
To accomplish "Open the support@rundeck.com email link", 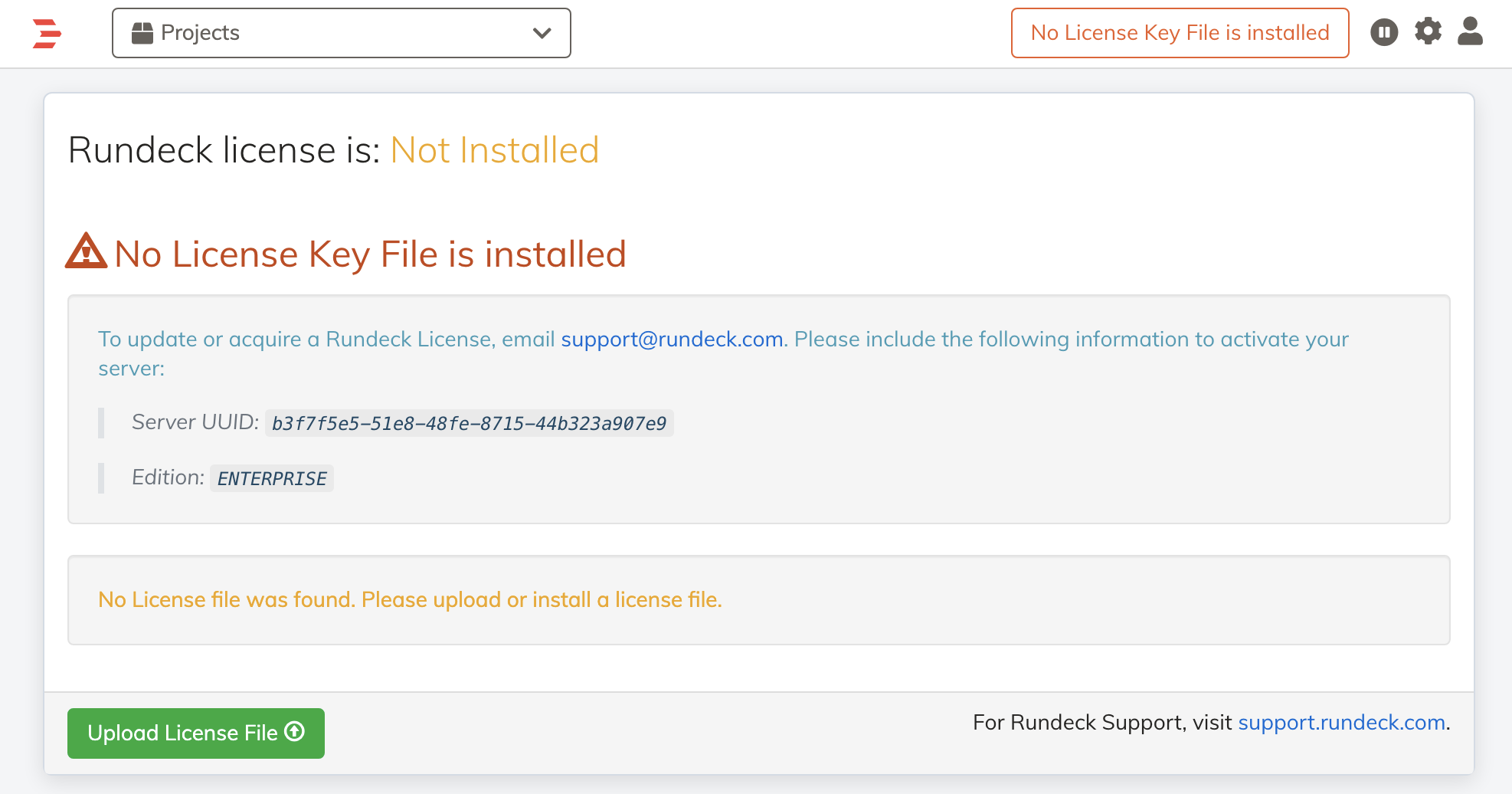I will point(670,340).
